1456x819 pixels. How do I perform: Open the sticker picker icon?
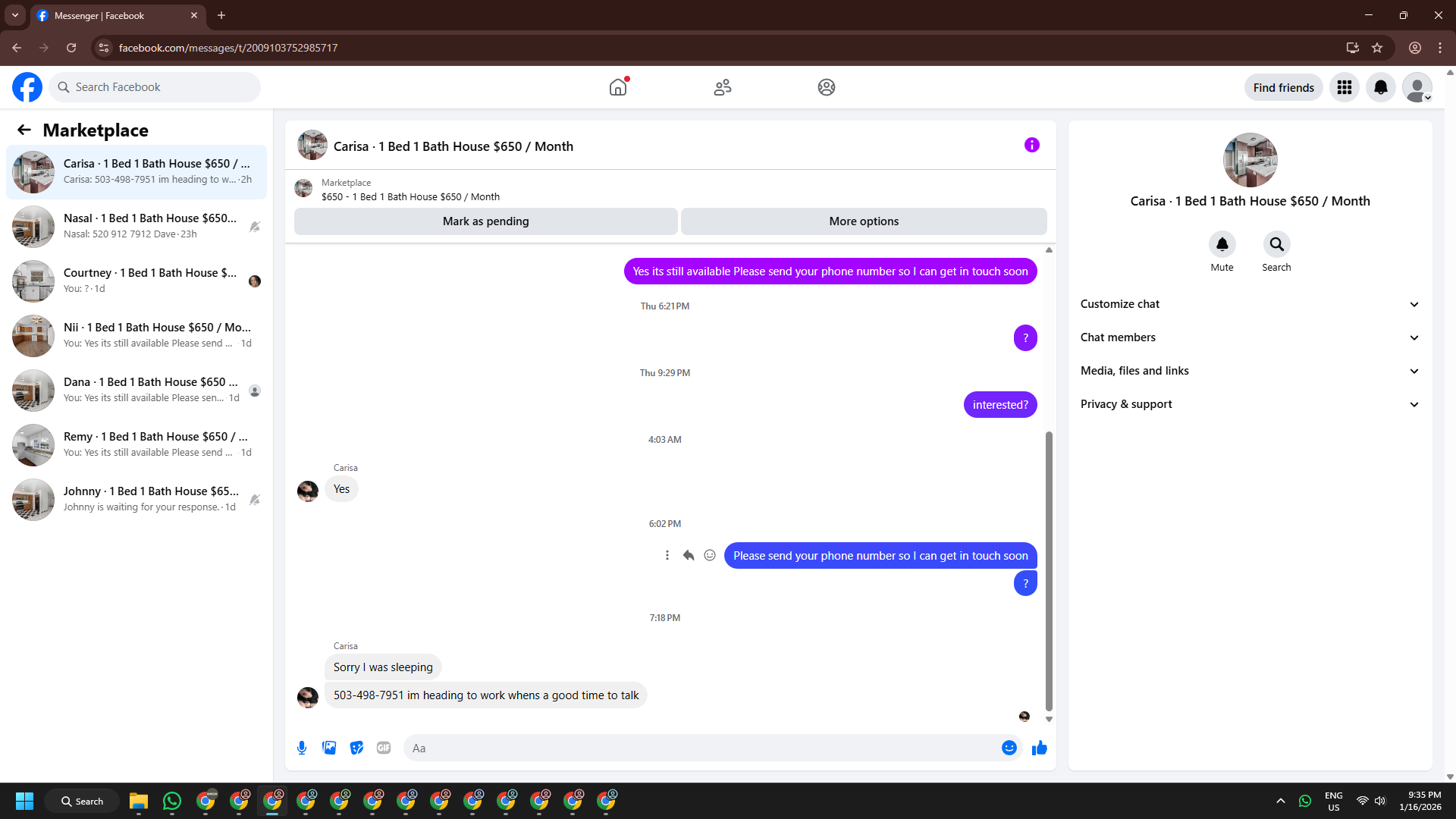point(356,748)
